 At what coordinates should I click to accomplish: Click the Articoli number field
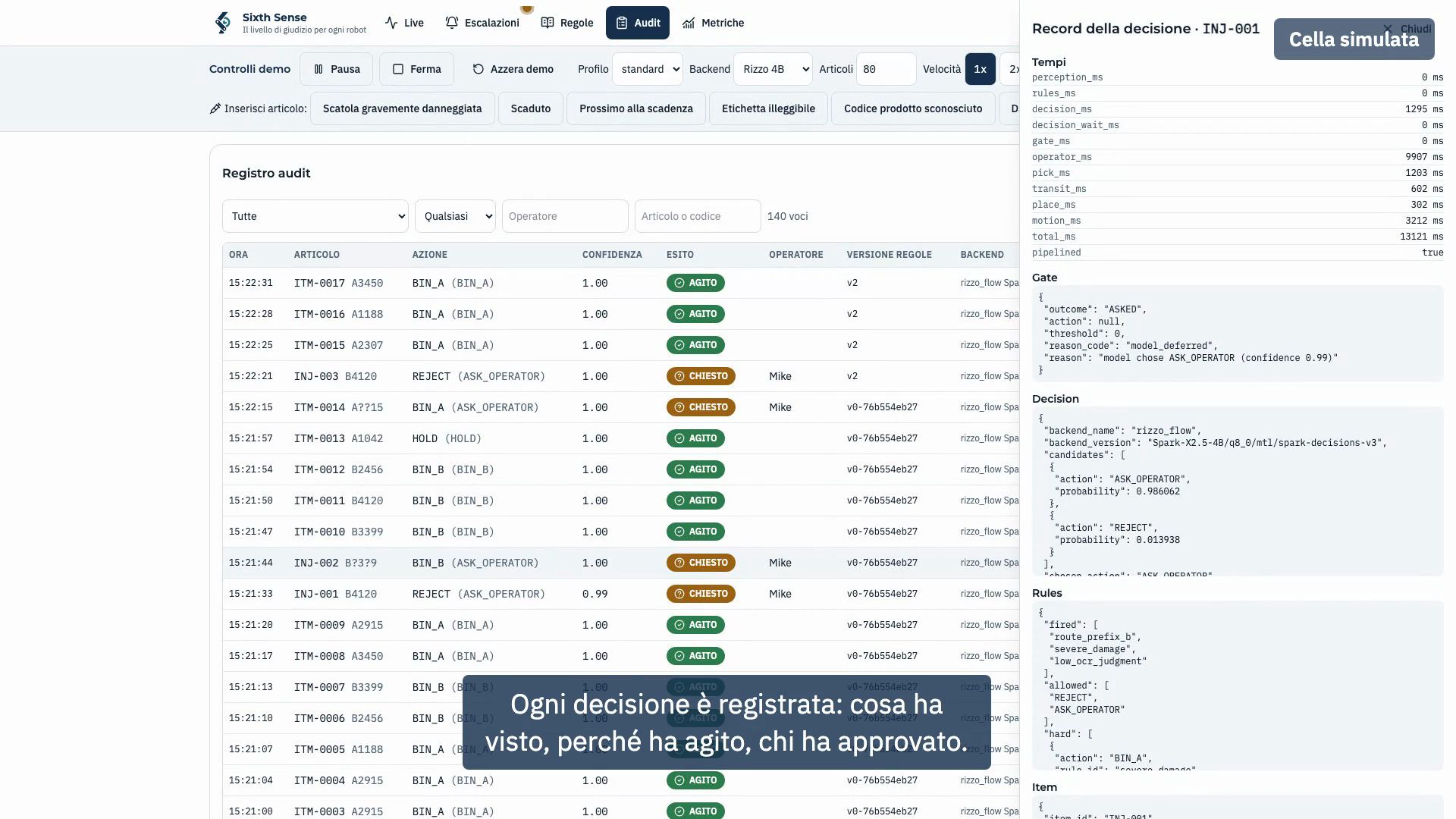pos(886,69)
